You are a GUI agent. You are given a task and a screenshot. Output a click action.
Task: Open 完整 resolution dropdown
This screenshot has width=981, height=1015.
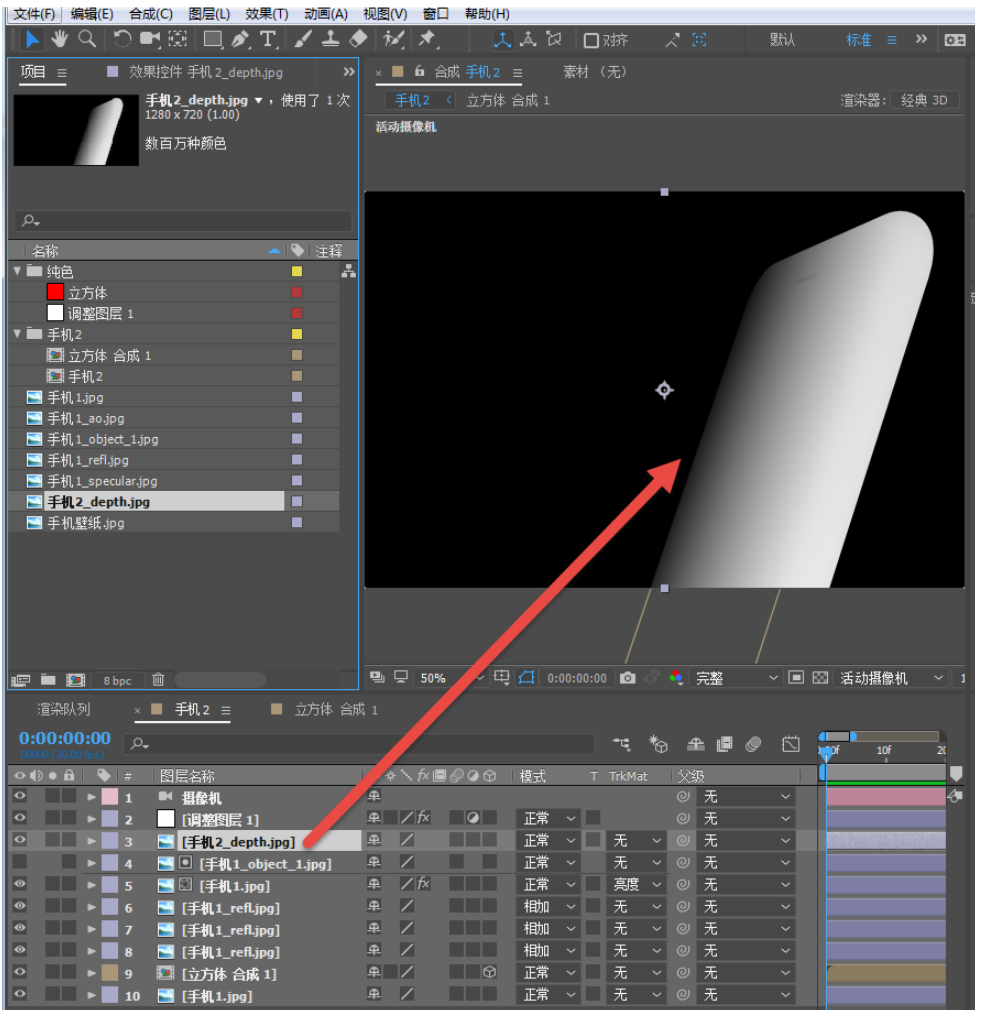click(x=736, y=678)
